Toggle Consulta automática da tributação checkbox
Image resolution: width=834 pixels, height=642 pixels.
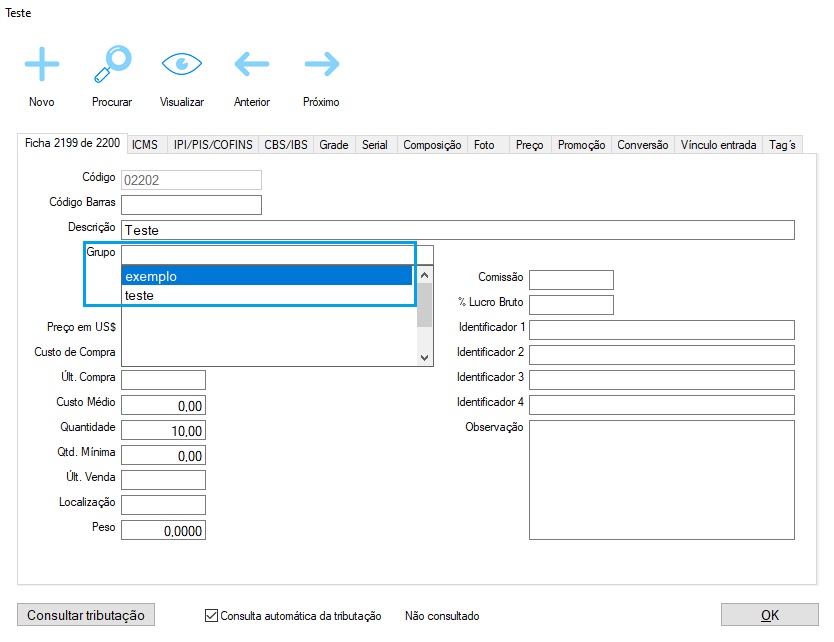211,616
